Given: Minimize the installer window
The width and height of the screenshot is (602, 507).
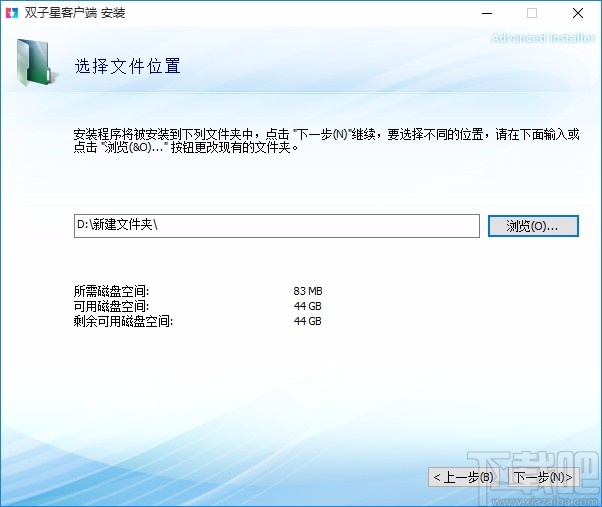Looking at the screenshot, I should 487,13.
